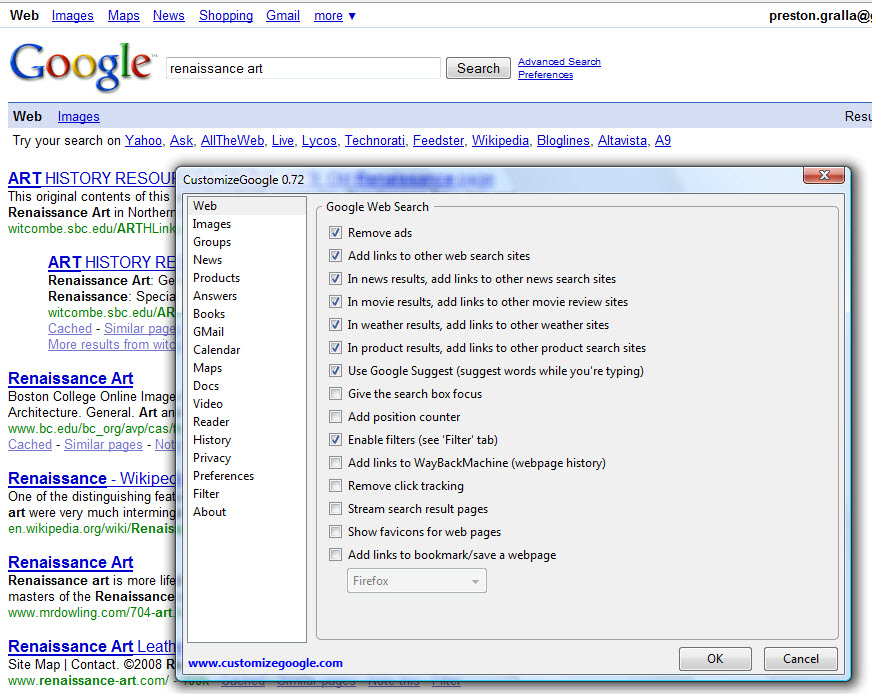
Task: Switch to the Images results tab
Action: pyautogui.click(x=78, y=116)
